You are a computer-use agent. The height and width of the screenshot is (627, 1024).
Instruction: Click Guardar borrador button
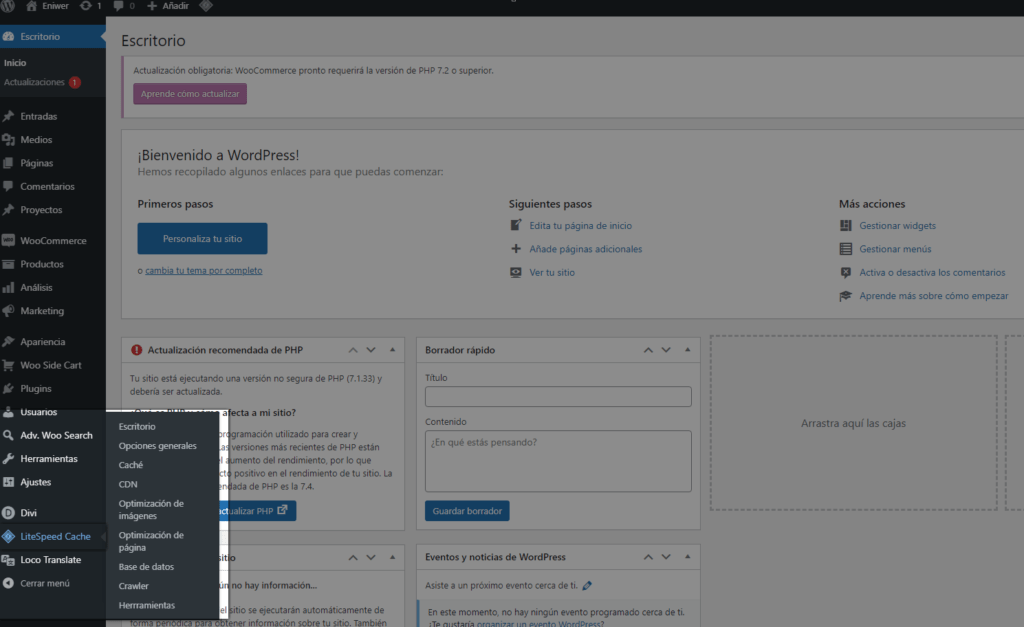point(467,511)
